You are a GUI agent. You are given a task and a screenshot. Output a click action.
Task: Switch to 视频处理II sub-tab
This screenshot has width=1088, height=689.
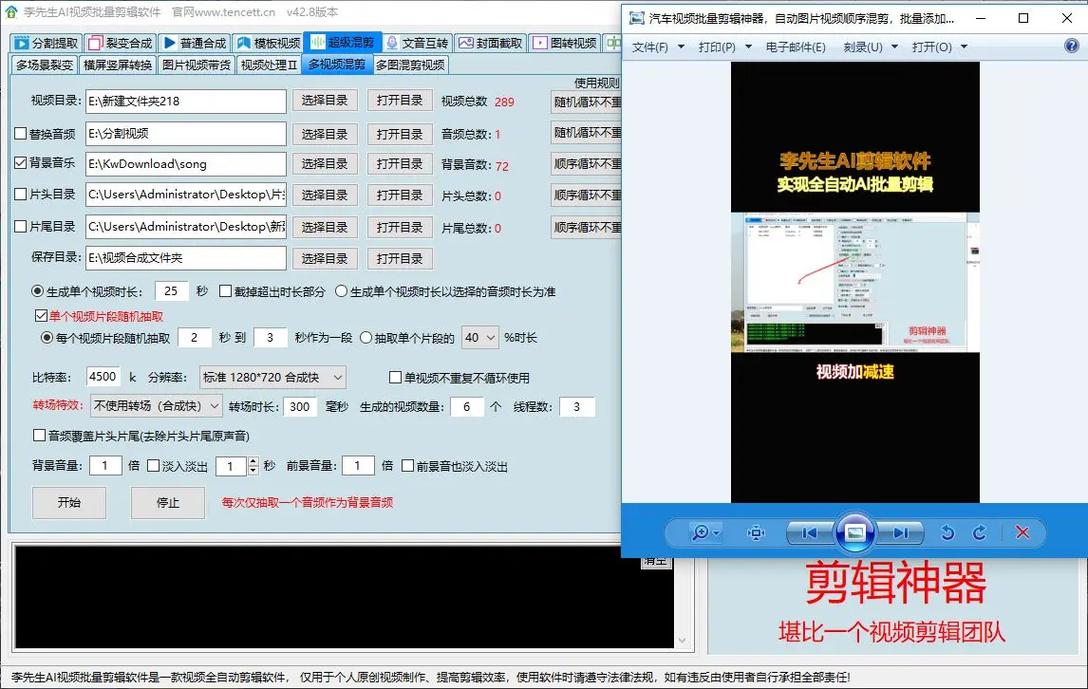[269, 65]
